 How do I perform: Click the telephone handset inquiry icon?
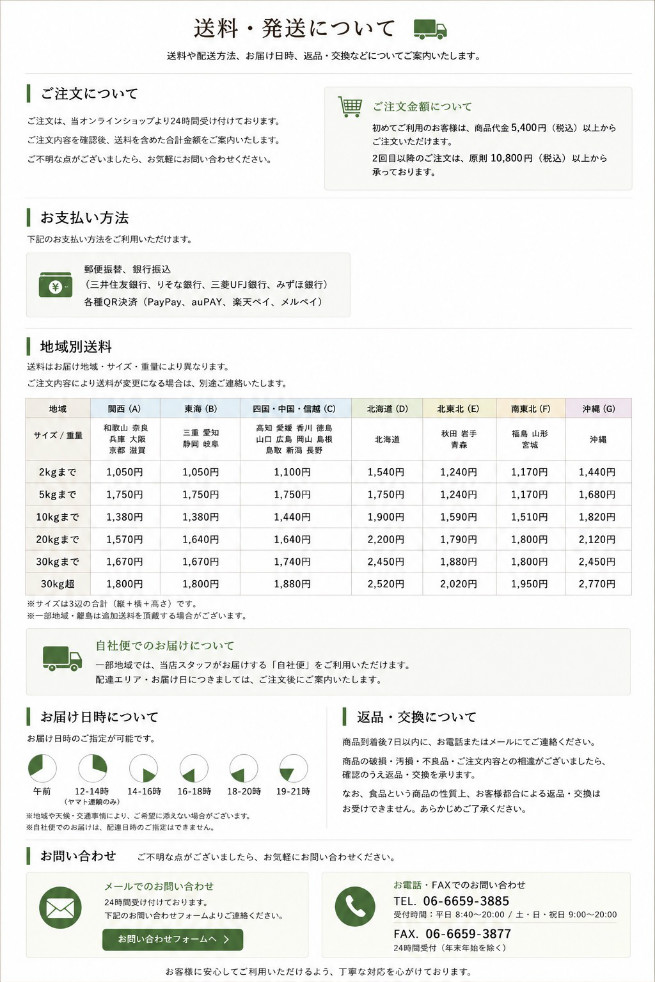(x=355, y=906)
